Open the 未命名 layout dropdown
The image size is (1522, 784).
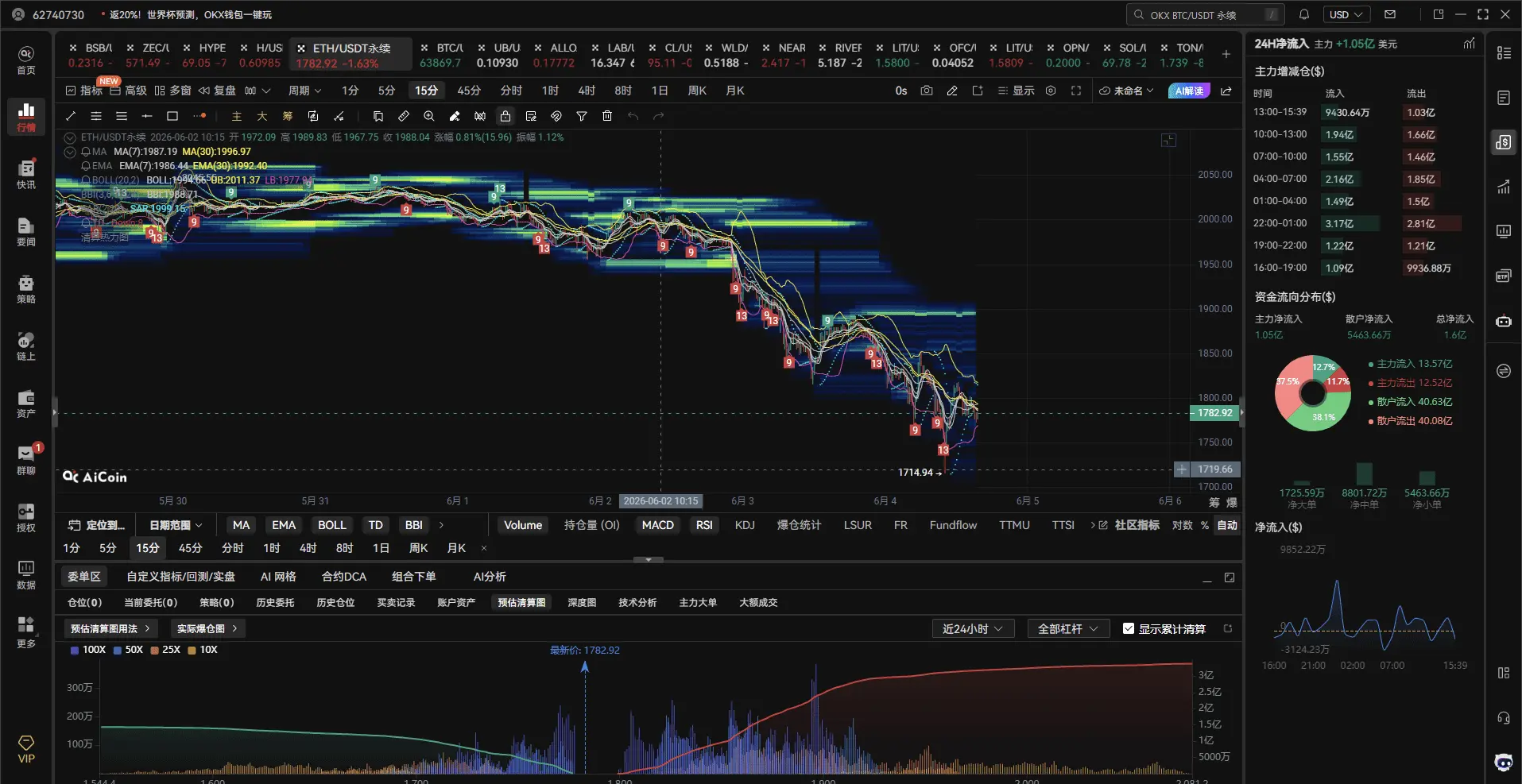point(1126,91)
